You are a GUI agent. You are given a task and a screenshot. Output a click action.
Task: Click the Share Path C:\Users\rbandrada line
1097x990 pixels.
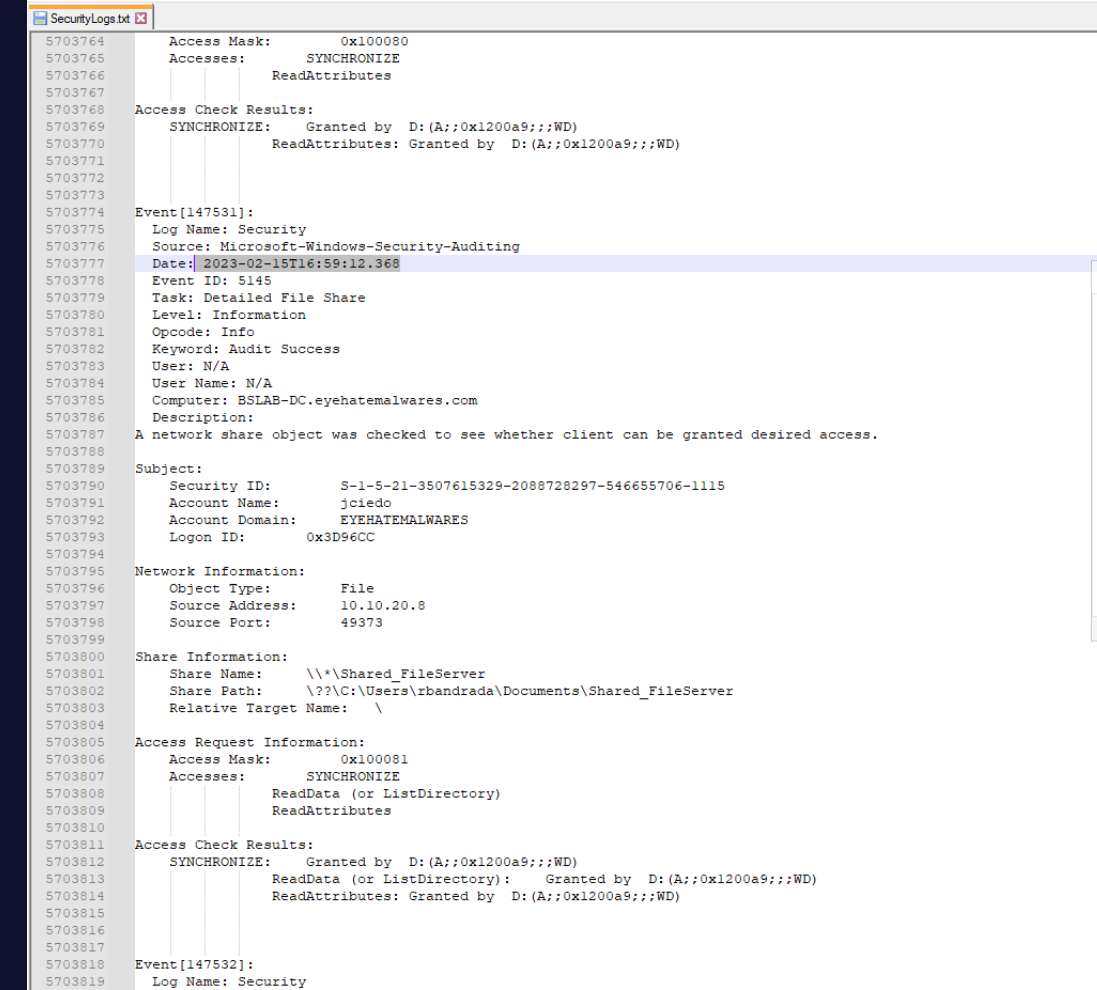[x=519, y=691]
